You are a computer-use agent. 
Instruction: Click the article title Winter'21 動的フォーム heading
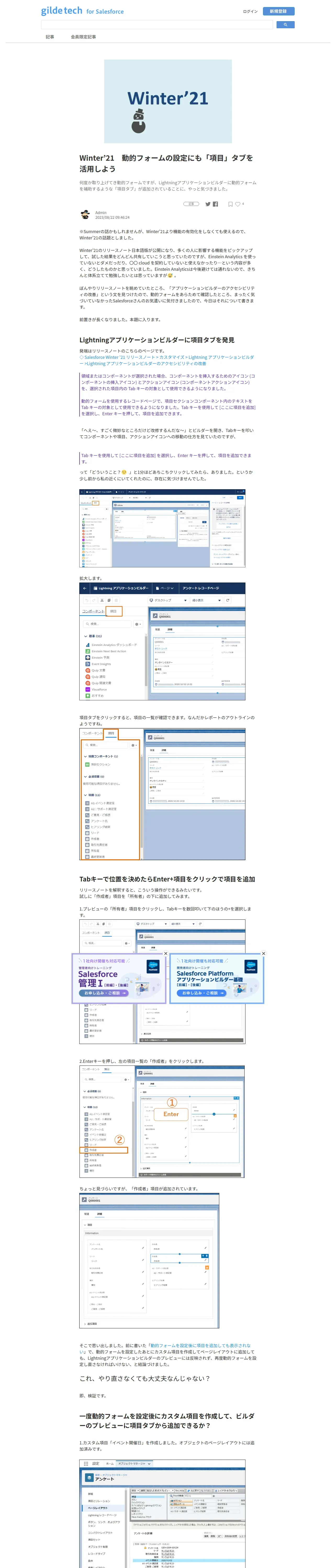point(166,163)
